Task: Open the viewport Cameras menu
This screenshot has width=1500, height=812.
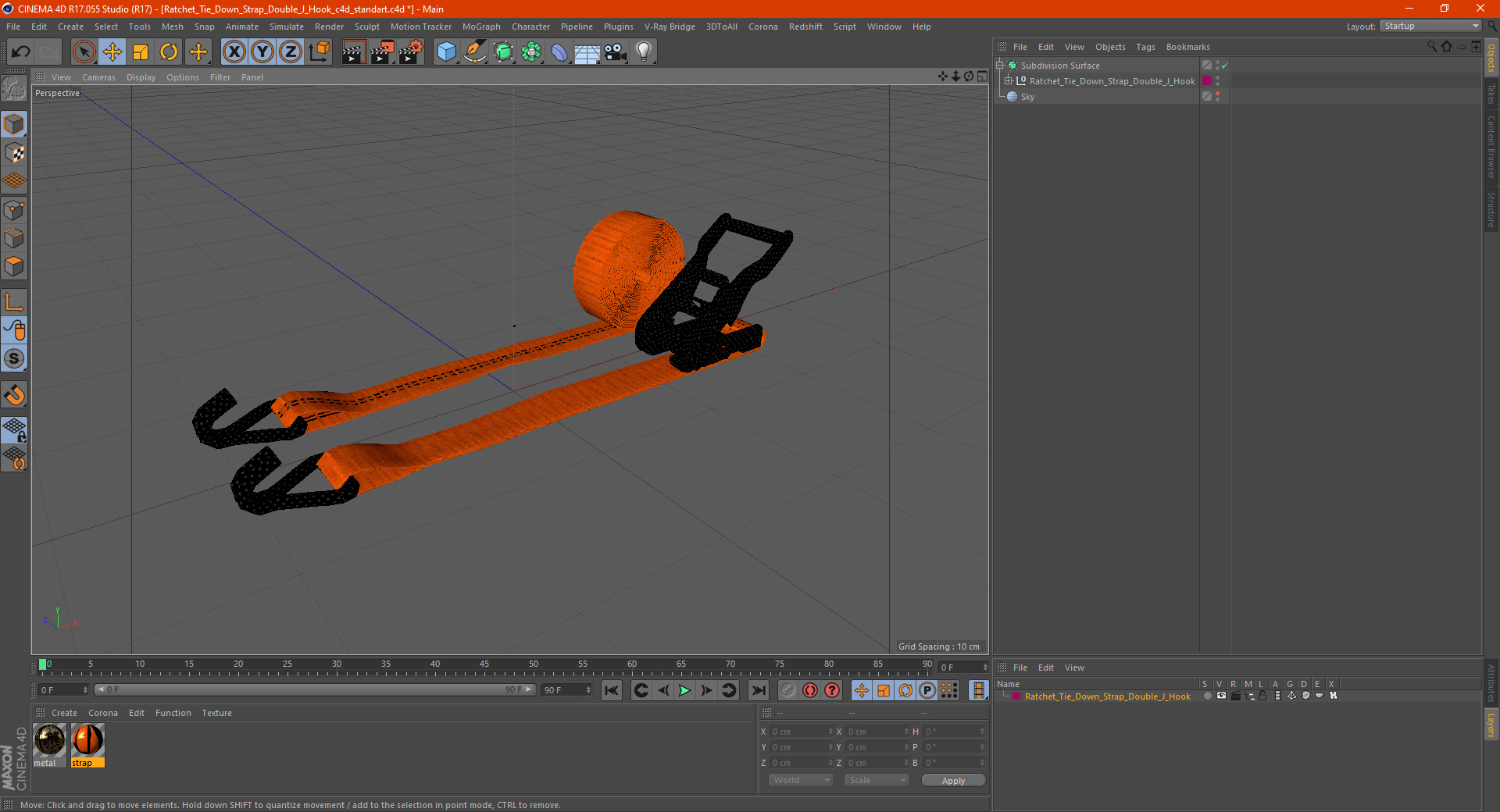Action: [98, 77]
